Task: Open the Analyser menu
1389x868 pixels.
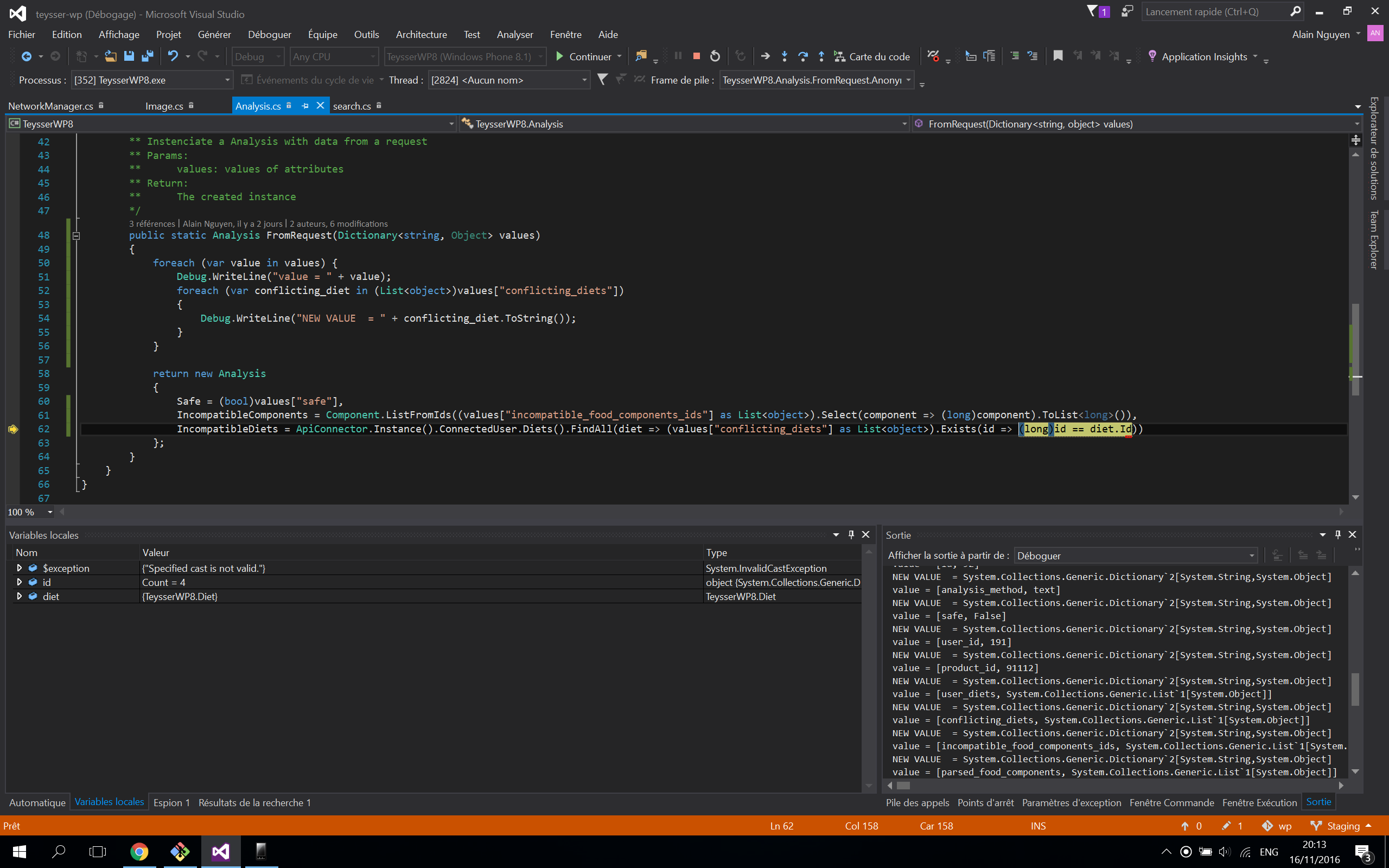Action: (x=515, y=34)
